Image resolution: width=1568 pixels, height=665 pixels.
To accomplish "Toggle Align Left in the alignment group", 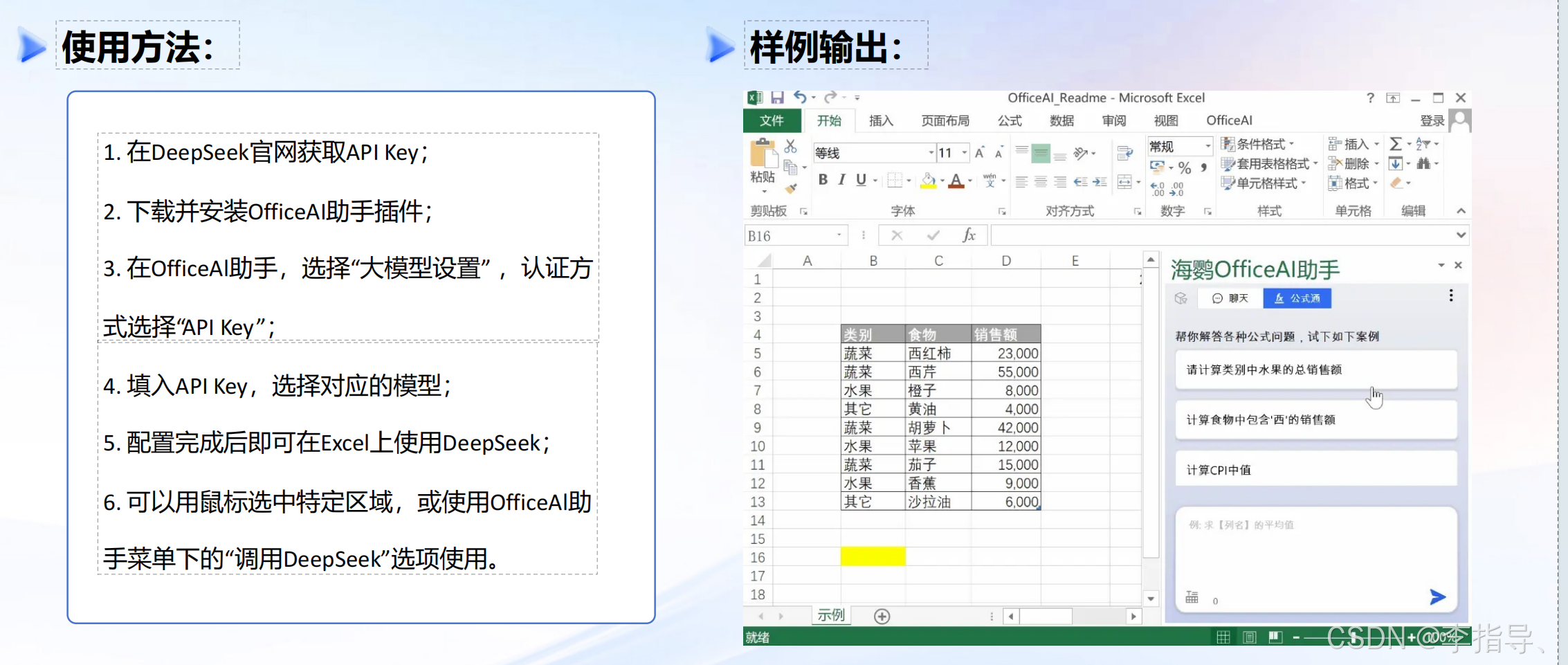I will [x=1021, y=182].
